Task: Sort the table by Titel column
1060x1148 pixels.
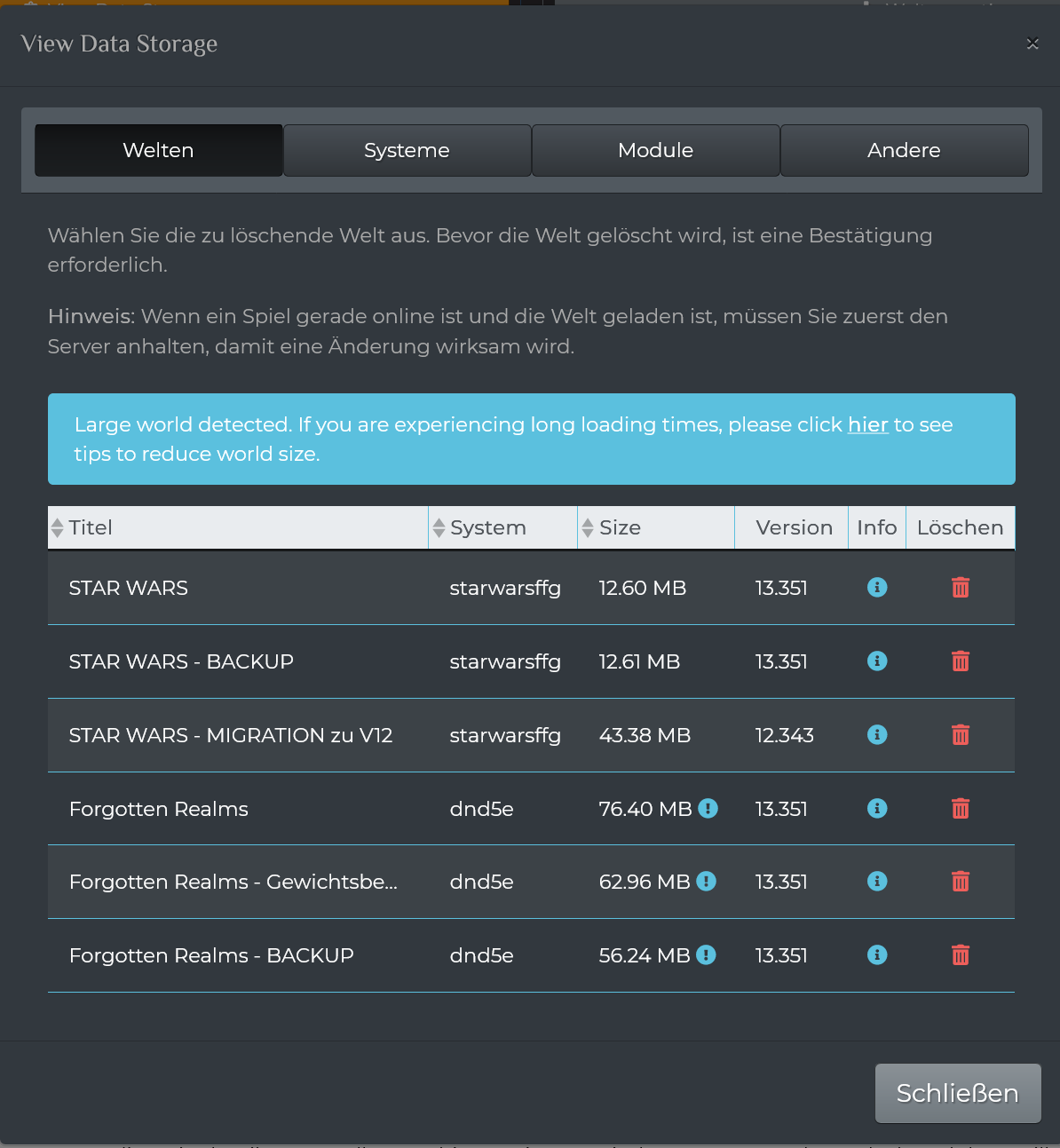Action: tap(238, 527)
